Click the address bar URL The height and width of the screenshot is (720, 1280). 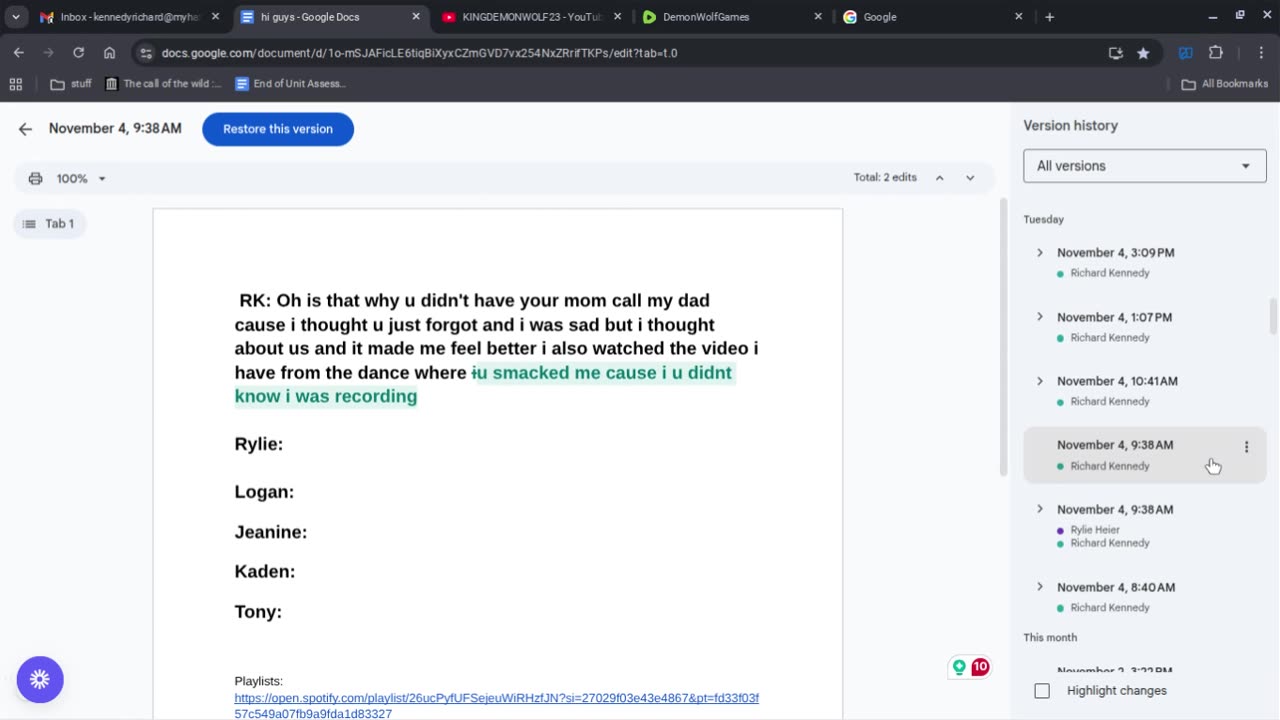pyautogui.click(x=419, y=53)
